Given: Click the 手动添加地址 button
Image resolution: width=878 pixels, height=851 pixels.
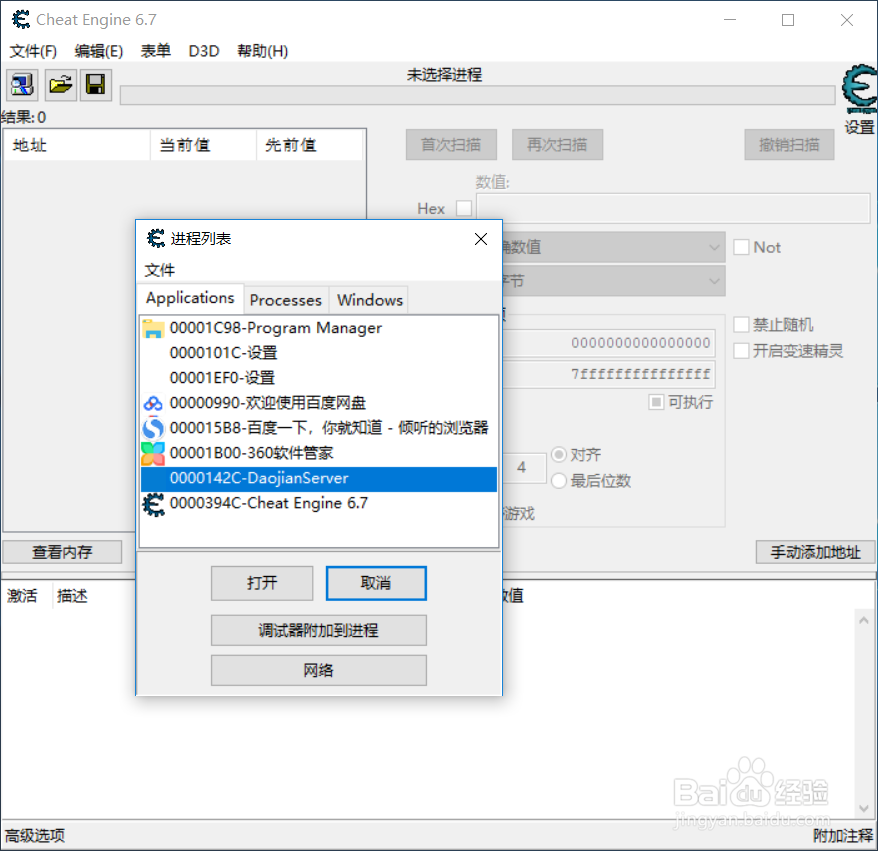Looking at the screenshot, I should tap(815, 552).
